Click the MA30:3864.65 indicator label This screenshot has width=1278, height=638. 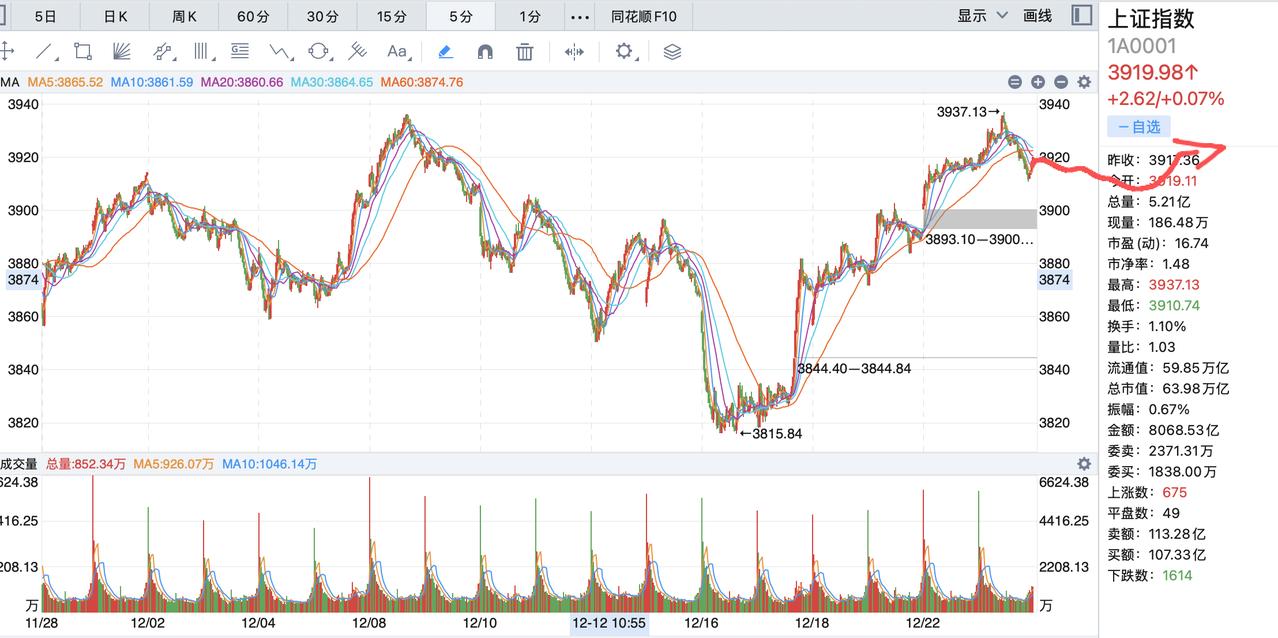pyautogui.click(x=332, y=82)
